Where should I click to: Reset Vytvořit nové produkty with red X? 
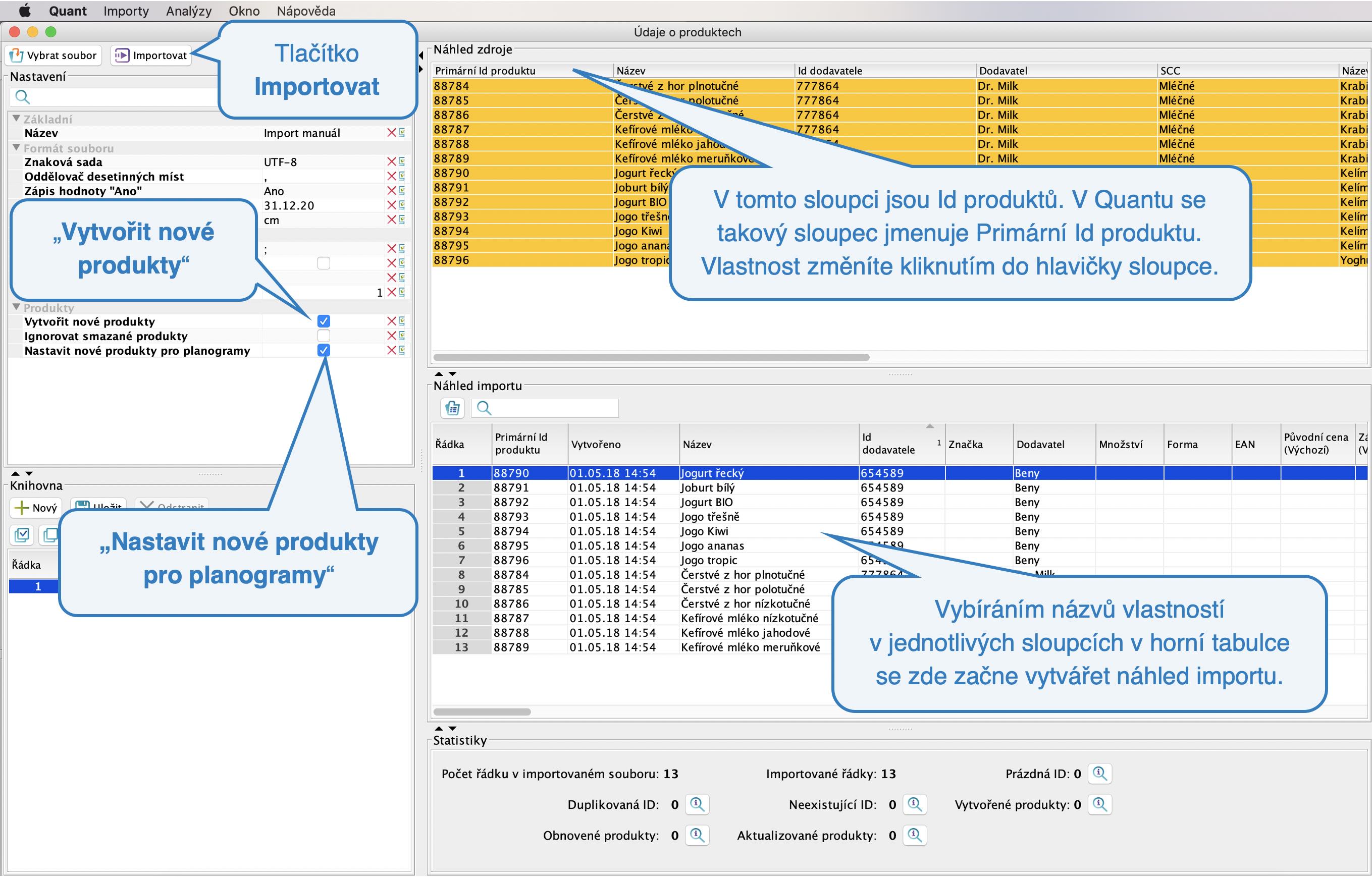coord(391,321)
